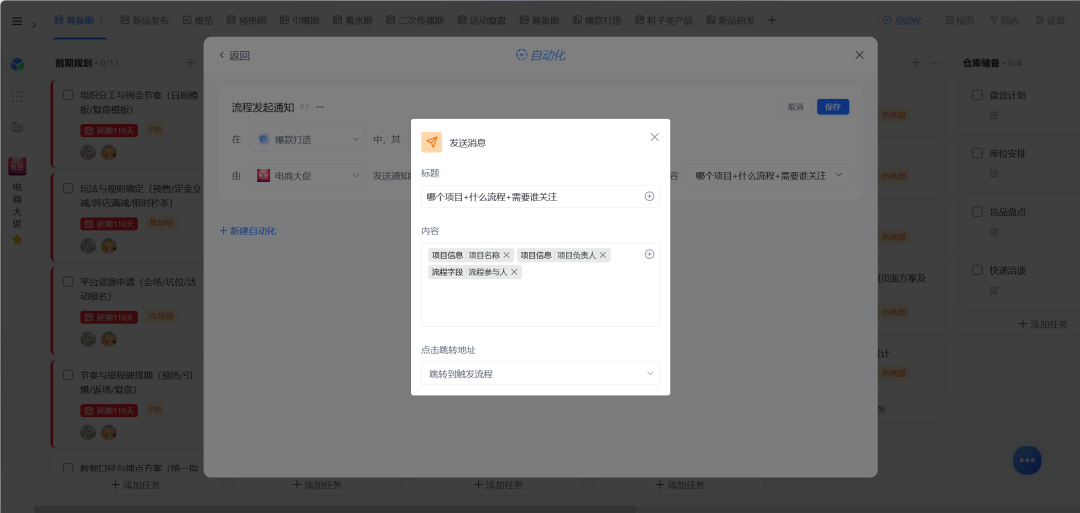The height and width of the screenshot is (513, 1080).
Task: Check the 库位安排 task checkbox
Action: pyautogui.click(x=977, y=154)
